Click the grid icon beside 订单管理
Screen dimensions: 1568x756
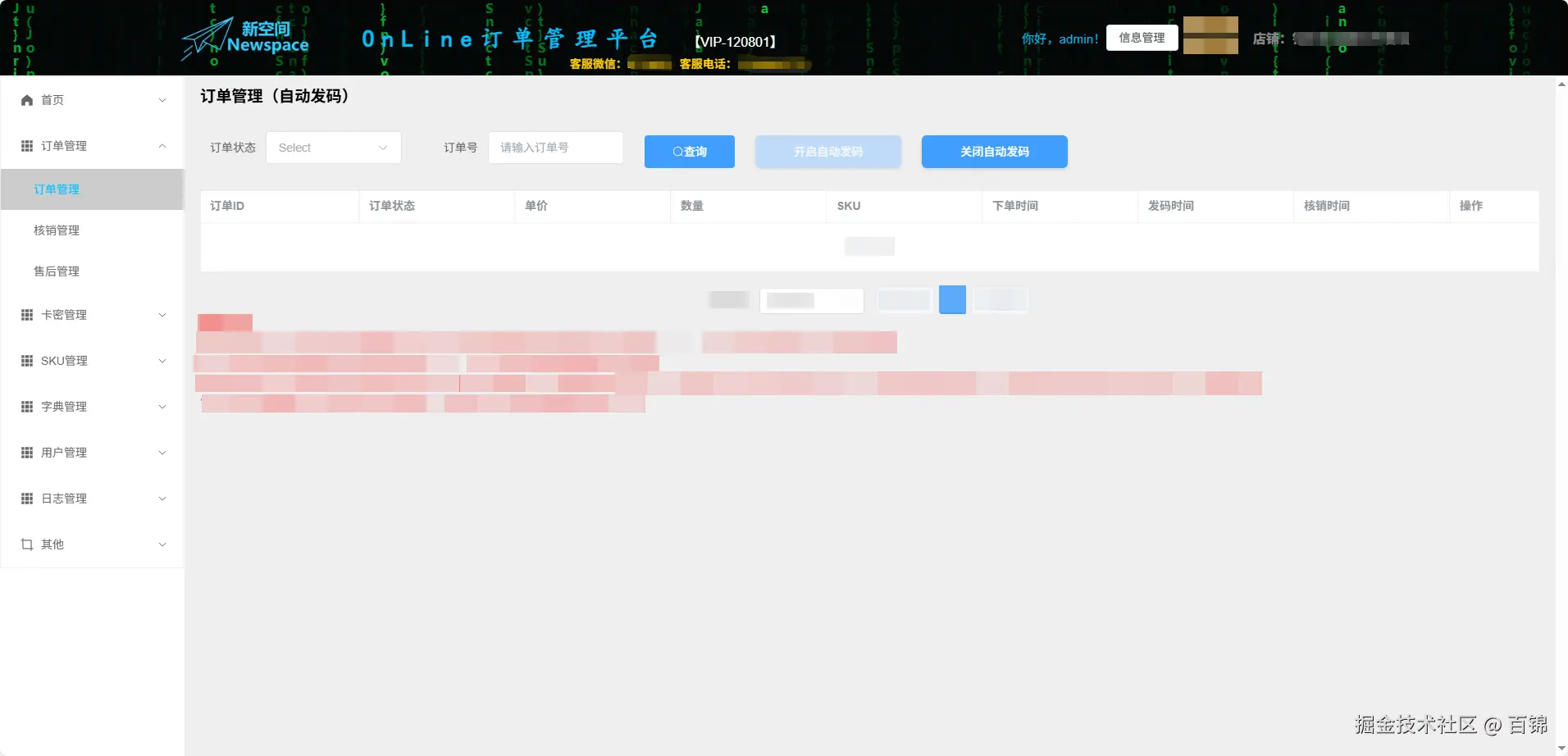pyautogui.click(x=25, y=145)
